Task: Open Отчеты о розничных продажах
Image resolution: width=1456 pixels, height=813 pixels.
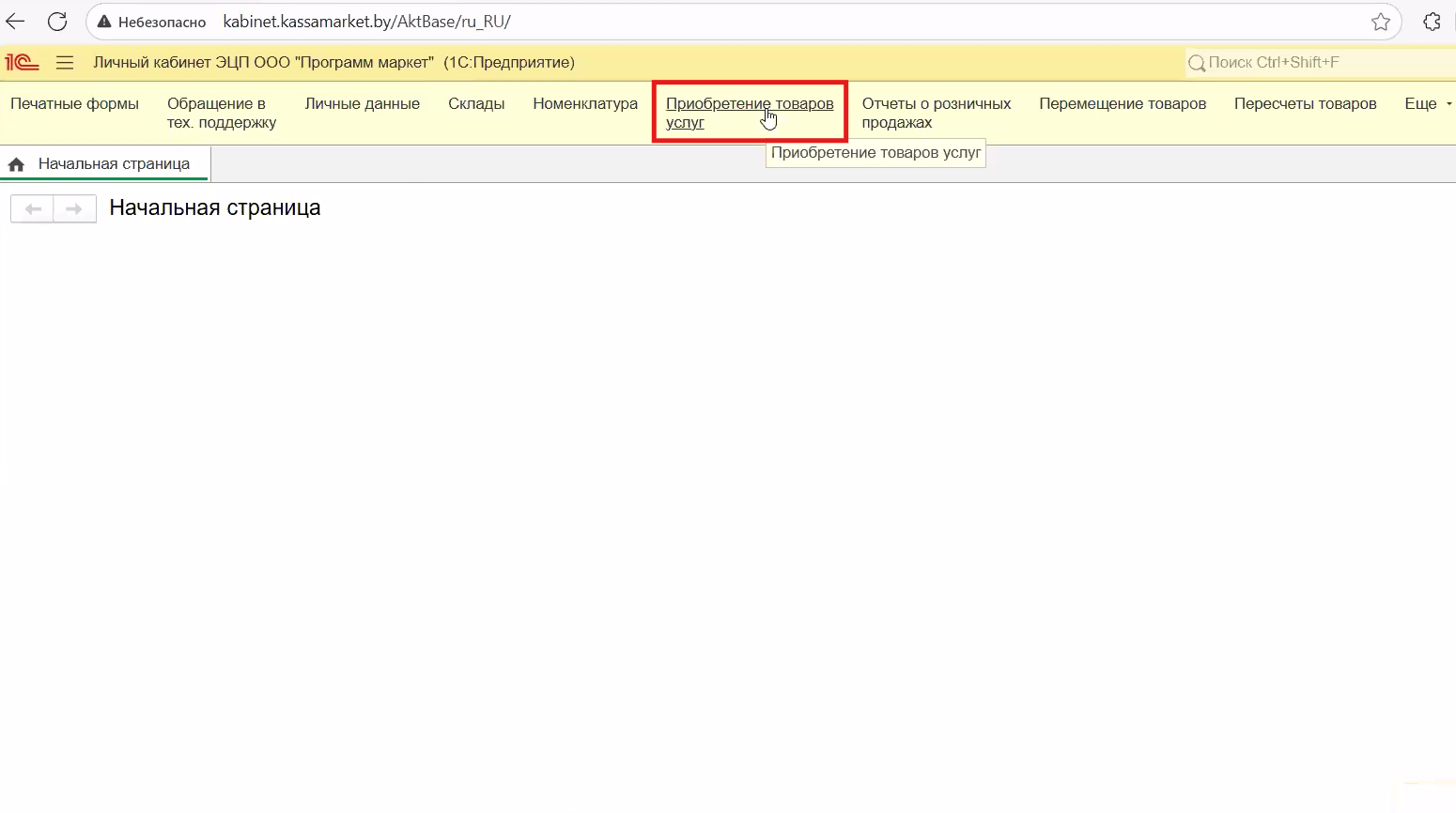Action: [936, 113]
